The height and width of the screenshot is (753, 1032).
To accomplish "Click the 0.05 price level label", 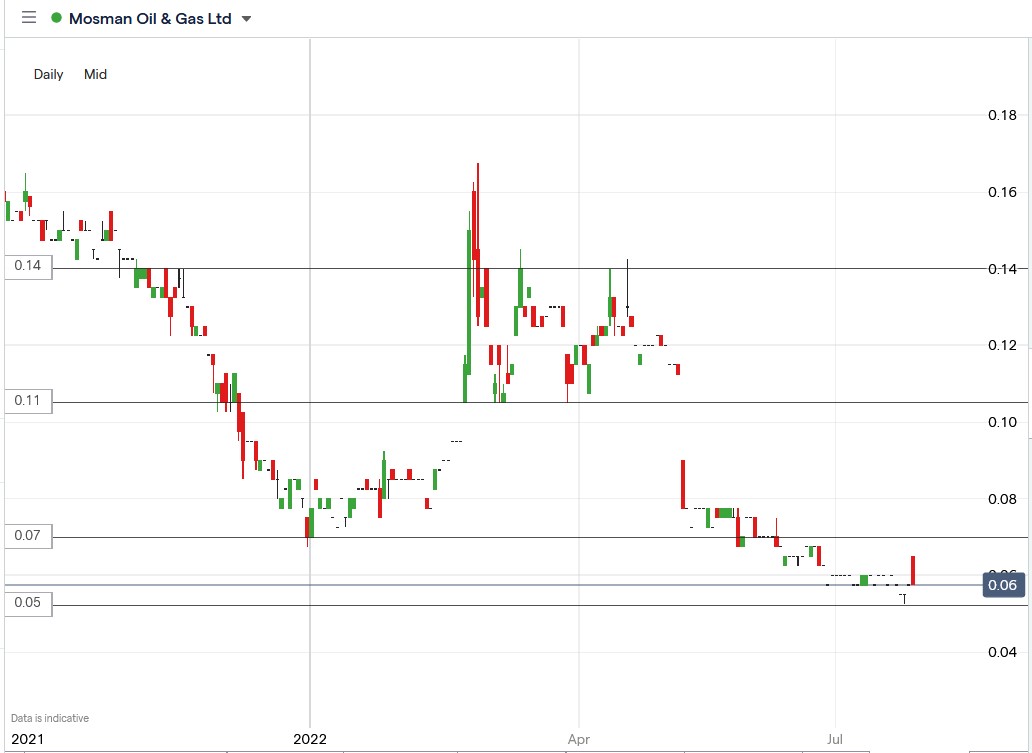I will click(27, 603).
